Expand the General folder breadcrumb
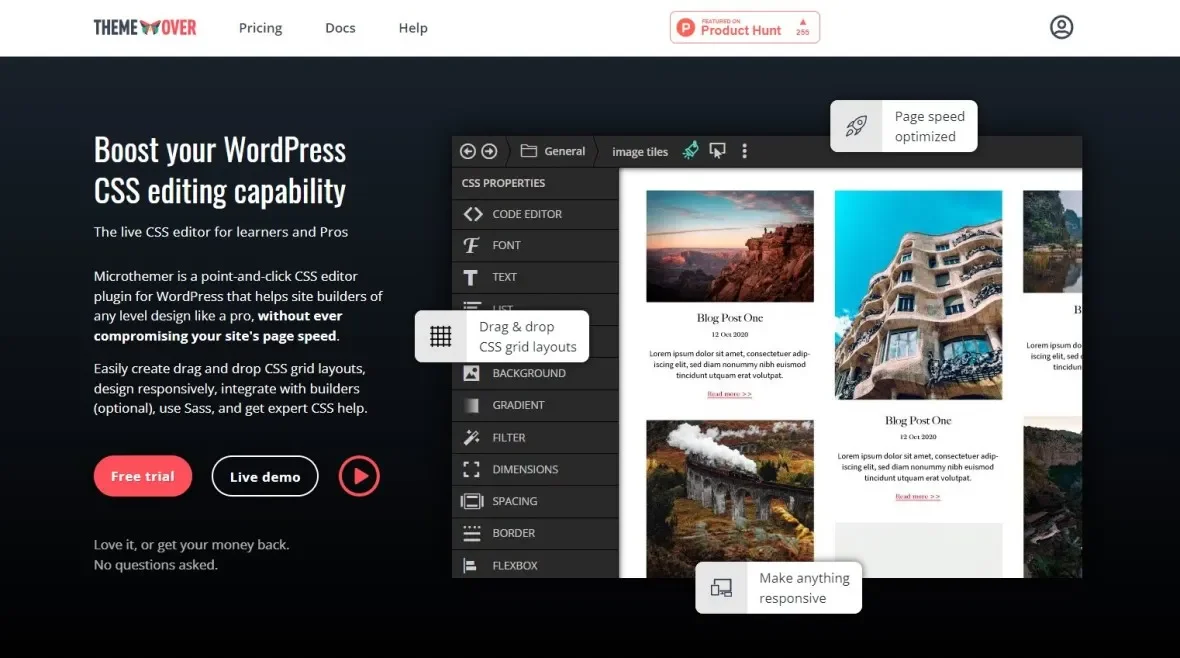The width and height of the screenshot is (1180, 658). 553,150
